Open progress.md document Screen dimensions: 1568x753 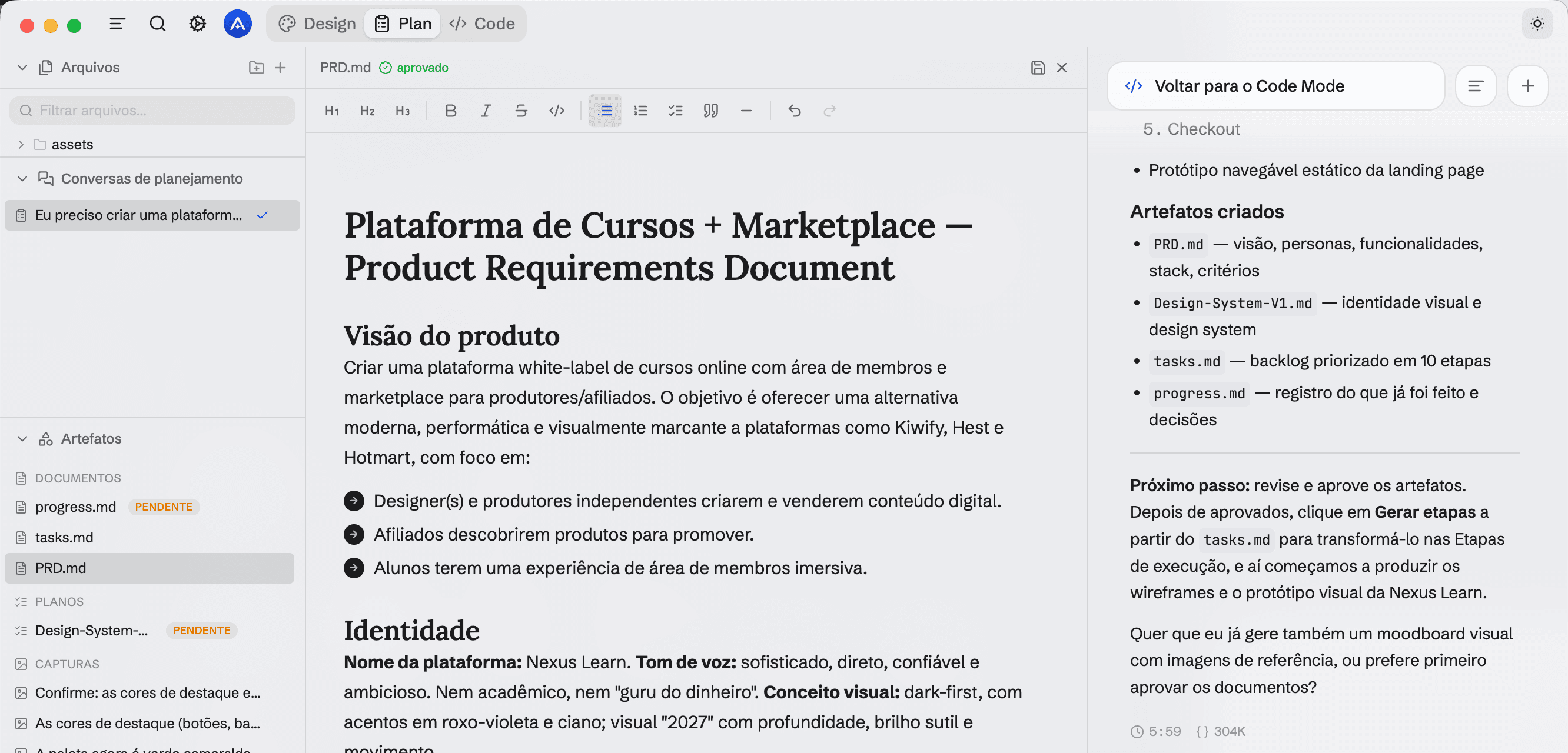coord(75,507)
